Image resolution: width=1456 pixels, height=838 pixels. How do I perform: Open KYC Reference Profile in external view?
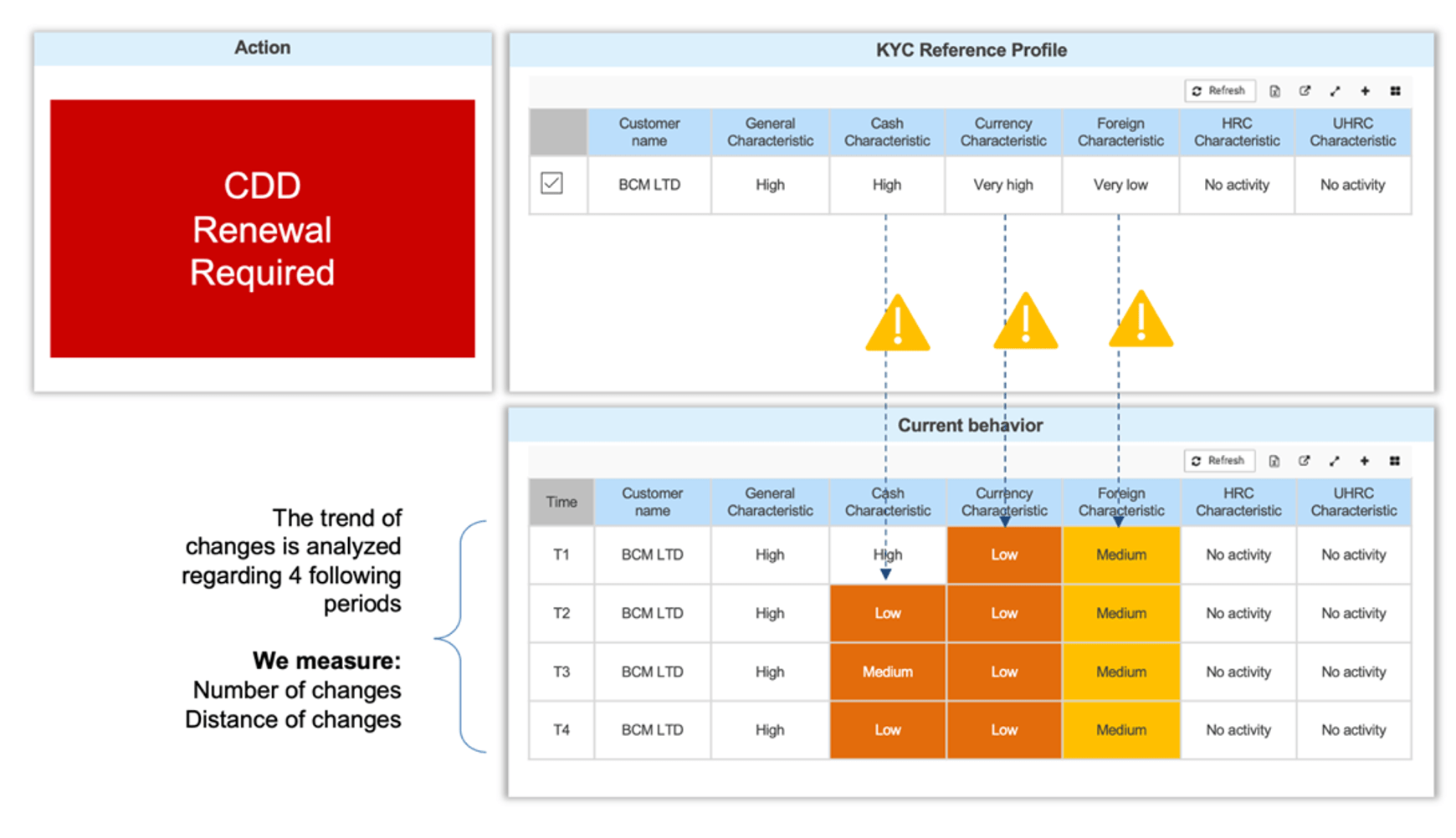click(x=1305, y=91)
